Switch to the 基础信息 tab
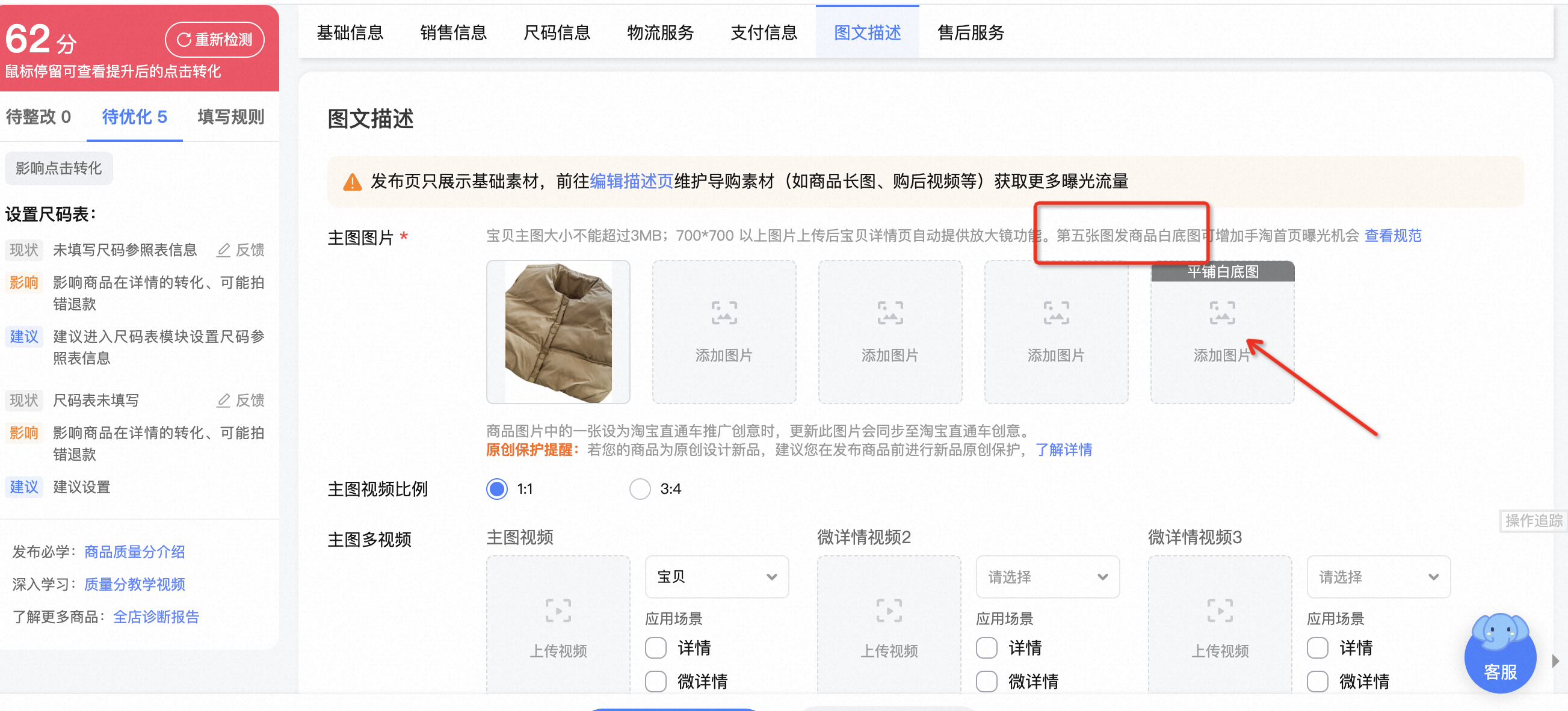1568x711 pixels. coord(350,32)
